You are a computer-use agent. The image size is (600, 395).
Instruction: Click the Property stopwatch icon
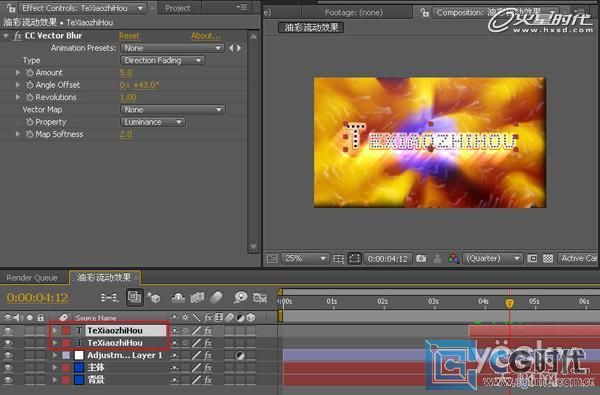click(x=29, y=122)
